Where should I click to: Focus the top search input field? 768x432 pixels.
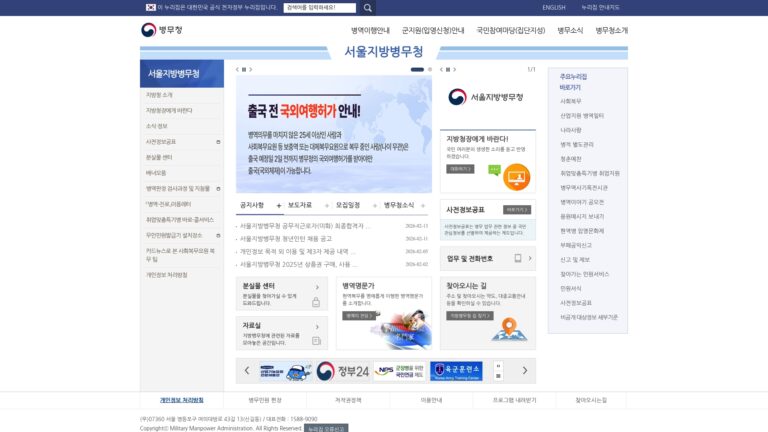(x=320, y=8)
